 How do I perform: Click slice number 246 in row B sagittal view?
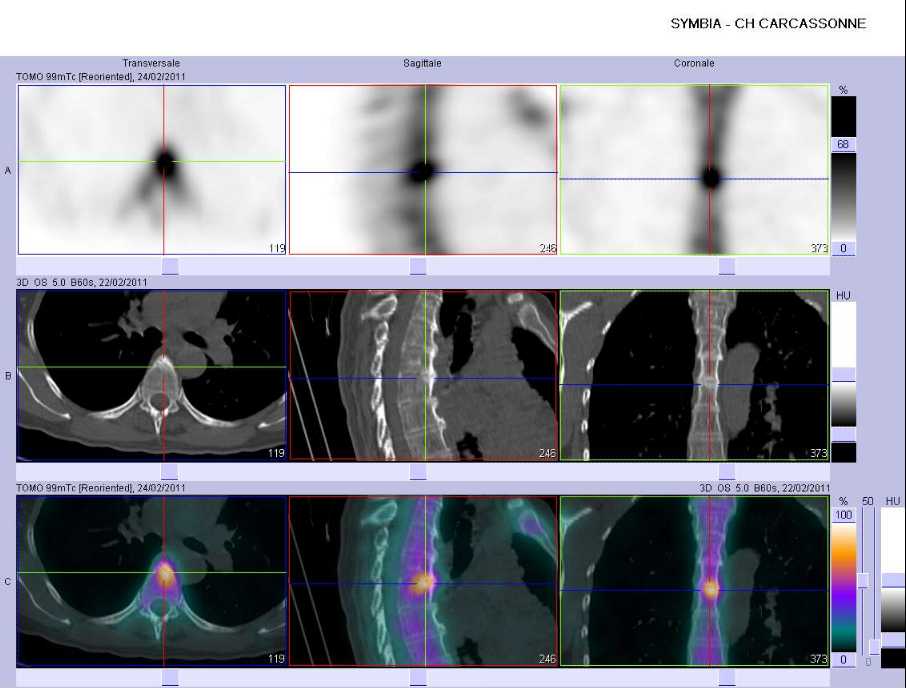click(547, 453)
